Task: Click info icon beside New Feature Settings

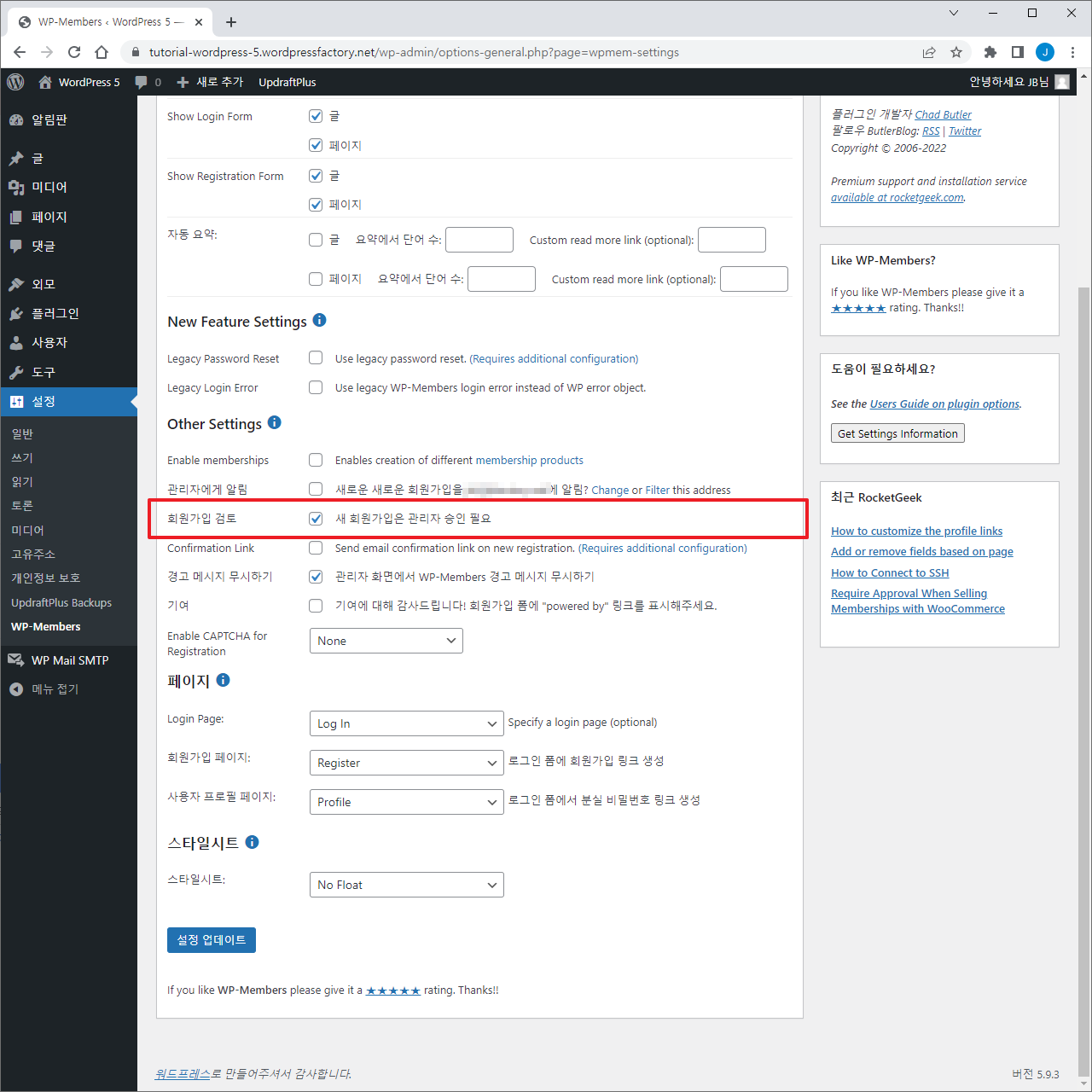Action: pos(320,320)
